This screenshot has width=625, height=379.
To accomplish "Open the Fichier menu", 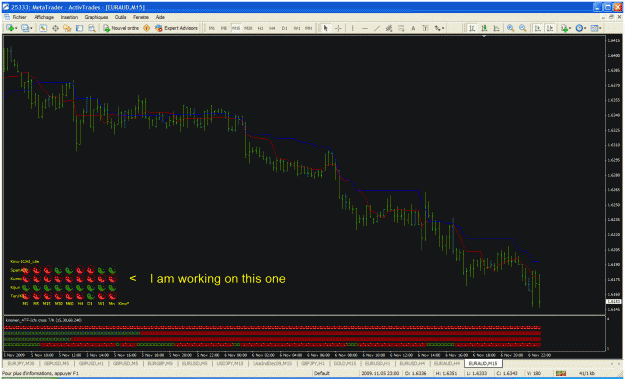I will pos(19,17).
